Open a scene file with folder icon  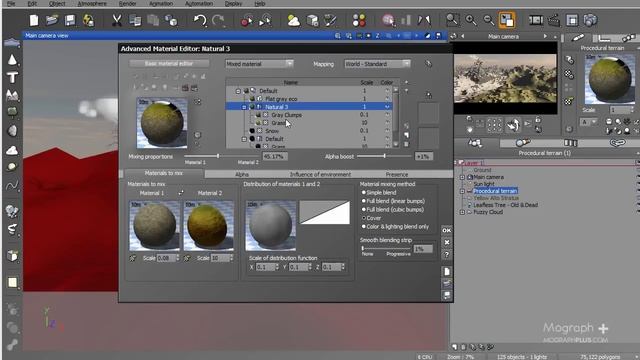pyautogui.click(x=52, y=20)
